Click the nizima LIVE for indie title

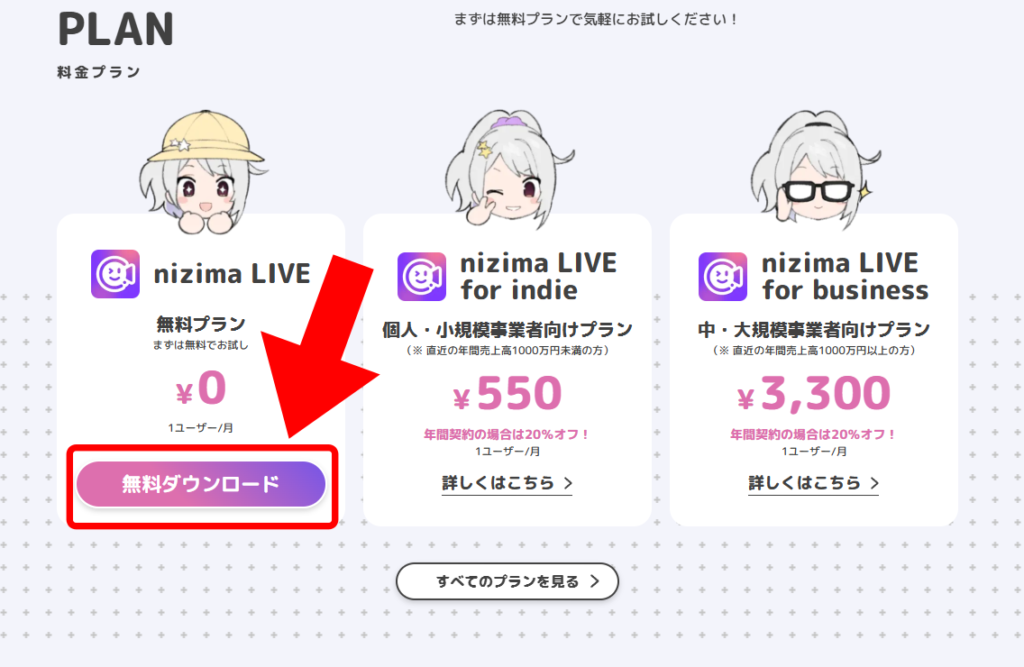click(538, 276)
